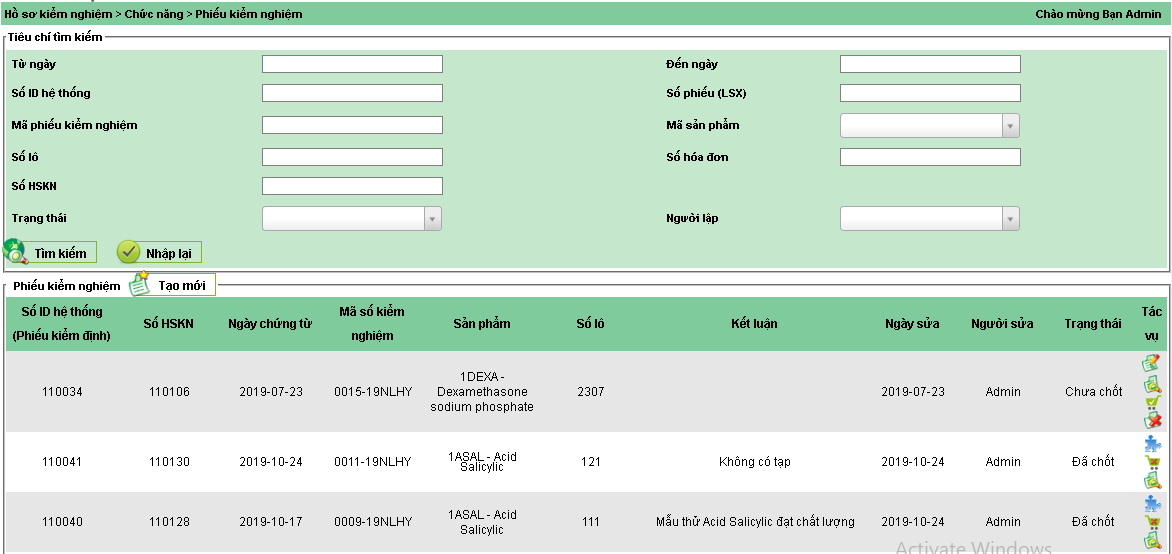Image resolution: width=1172 pixels, height=554 pixels.
Task: Open the Mã sản phẩm dropdown
Action: pyautogui.click(x=930, y=126)
